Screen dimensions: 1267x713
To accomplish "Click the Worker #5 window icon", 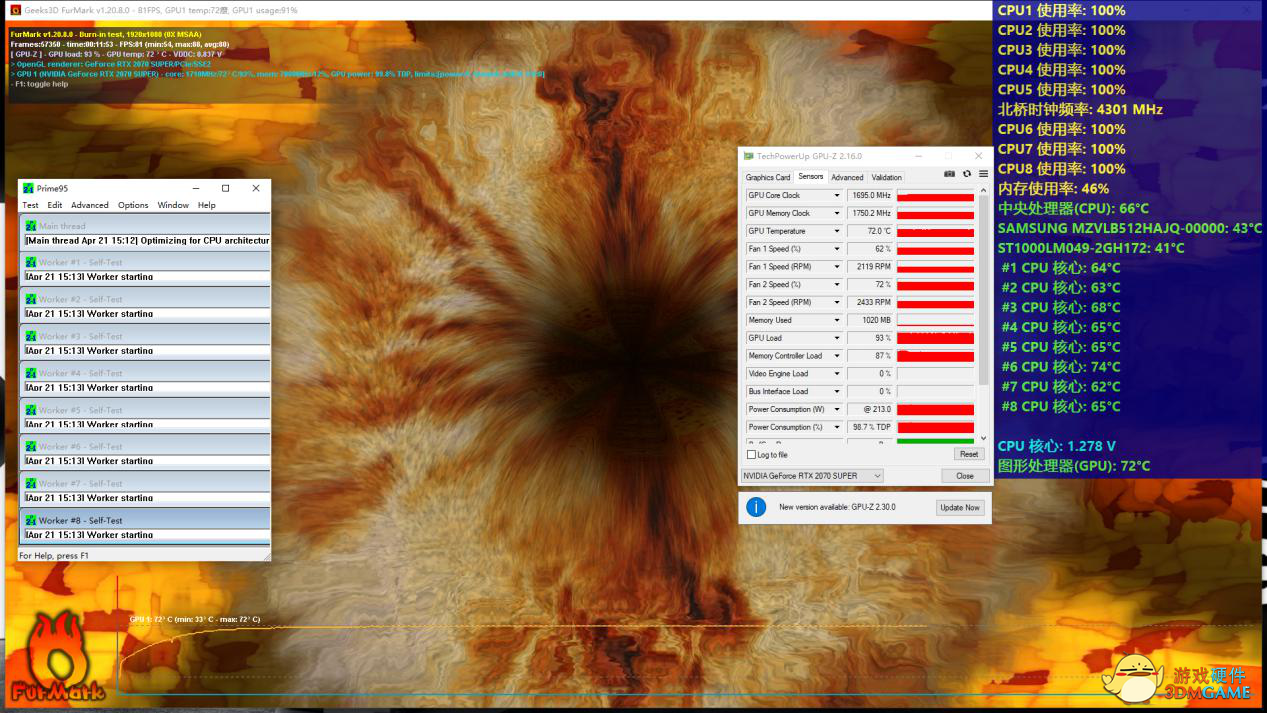I will coord(31,410).
